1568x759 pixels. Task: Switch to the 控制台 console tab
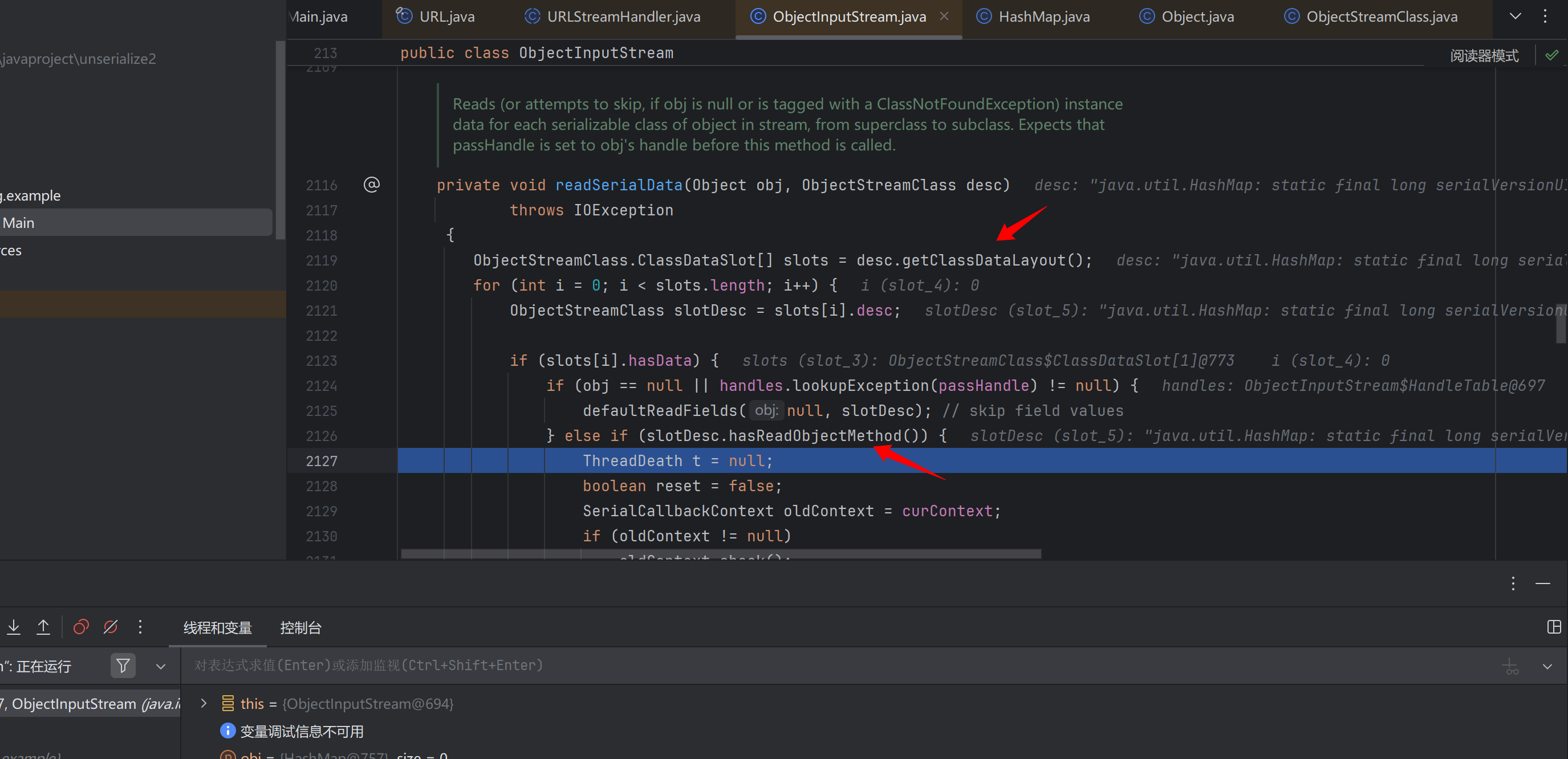click(x=300, y=627)
